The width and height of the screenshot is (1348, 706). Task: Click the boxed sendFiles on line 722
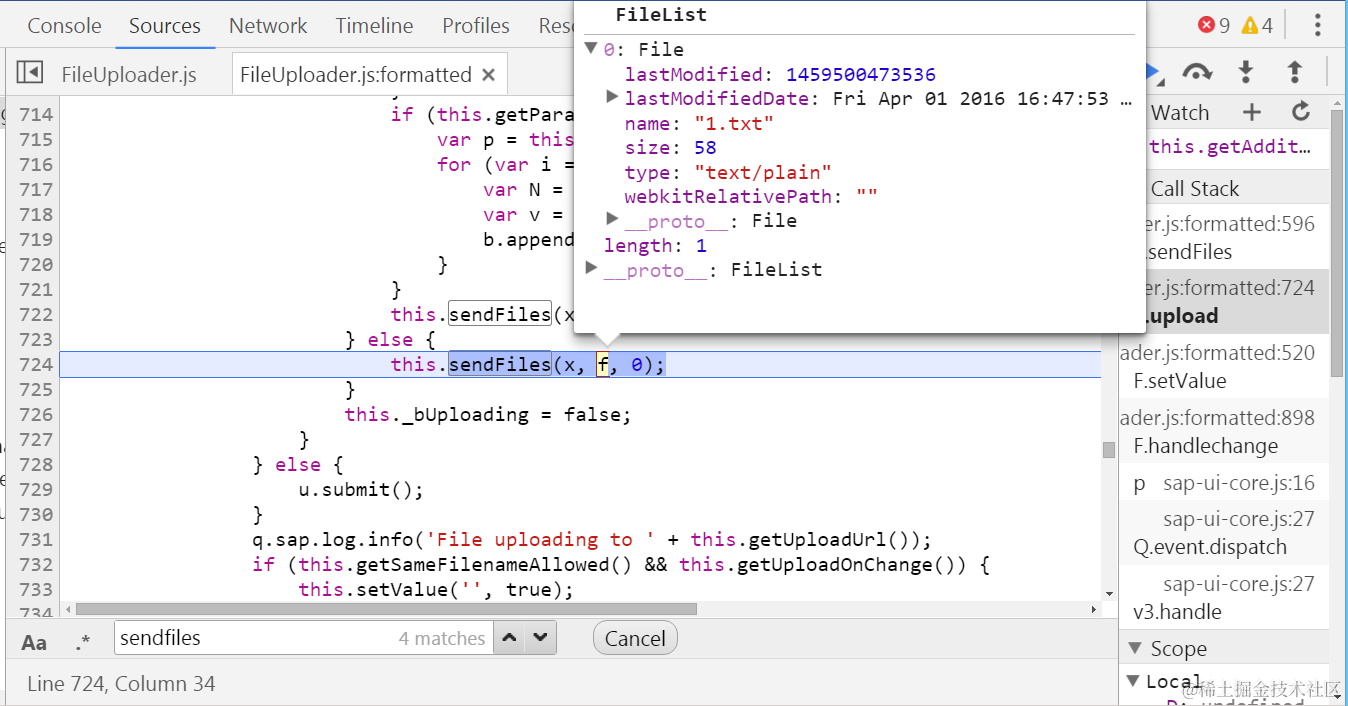click(x=499, y=314)
